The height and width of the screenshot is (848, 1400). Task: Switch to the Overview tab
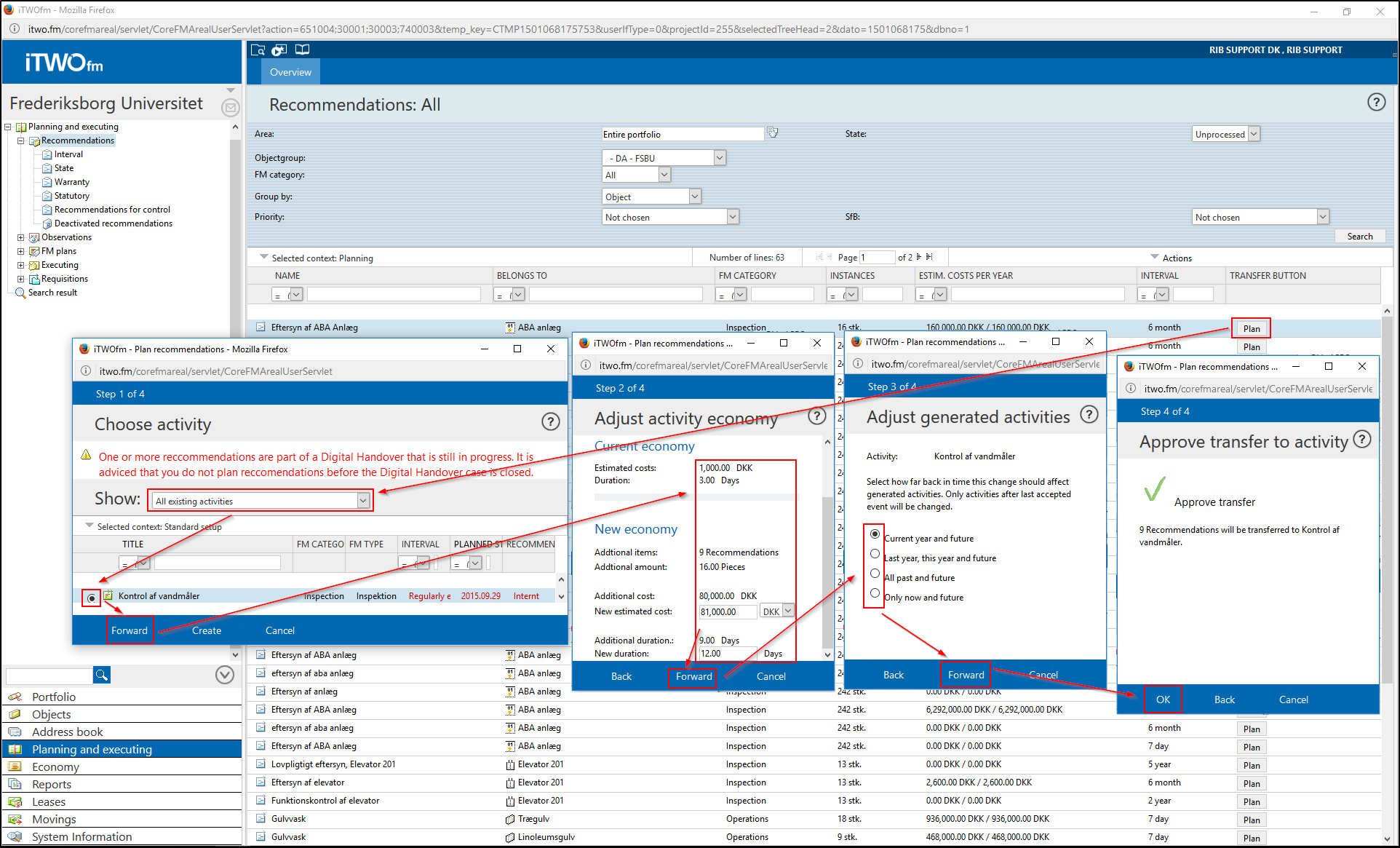pos(290,72)
